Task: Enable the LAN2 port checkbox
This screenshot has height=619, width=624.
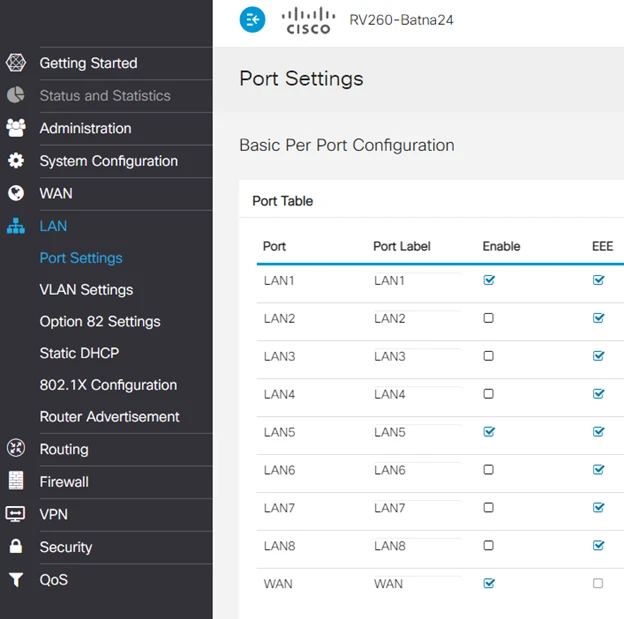Action: click(488, 318)
